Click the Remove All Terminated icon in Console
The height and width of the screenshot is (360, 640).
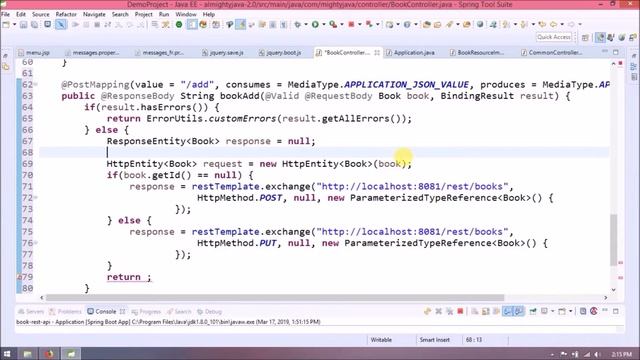449,311
